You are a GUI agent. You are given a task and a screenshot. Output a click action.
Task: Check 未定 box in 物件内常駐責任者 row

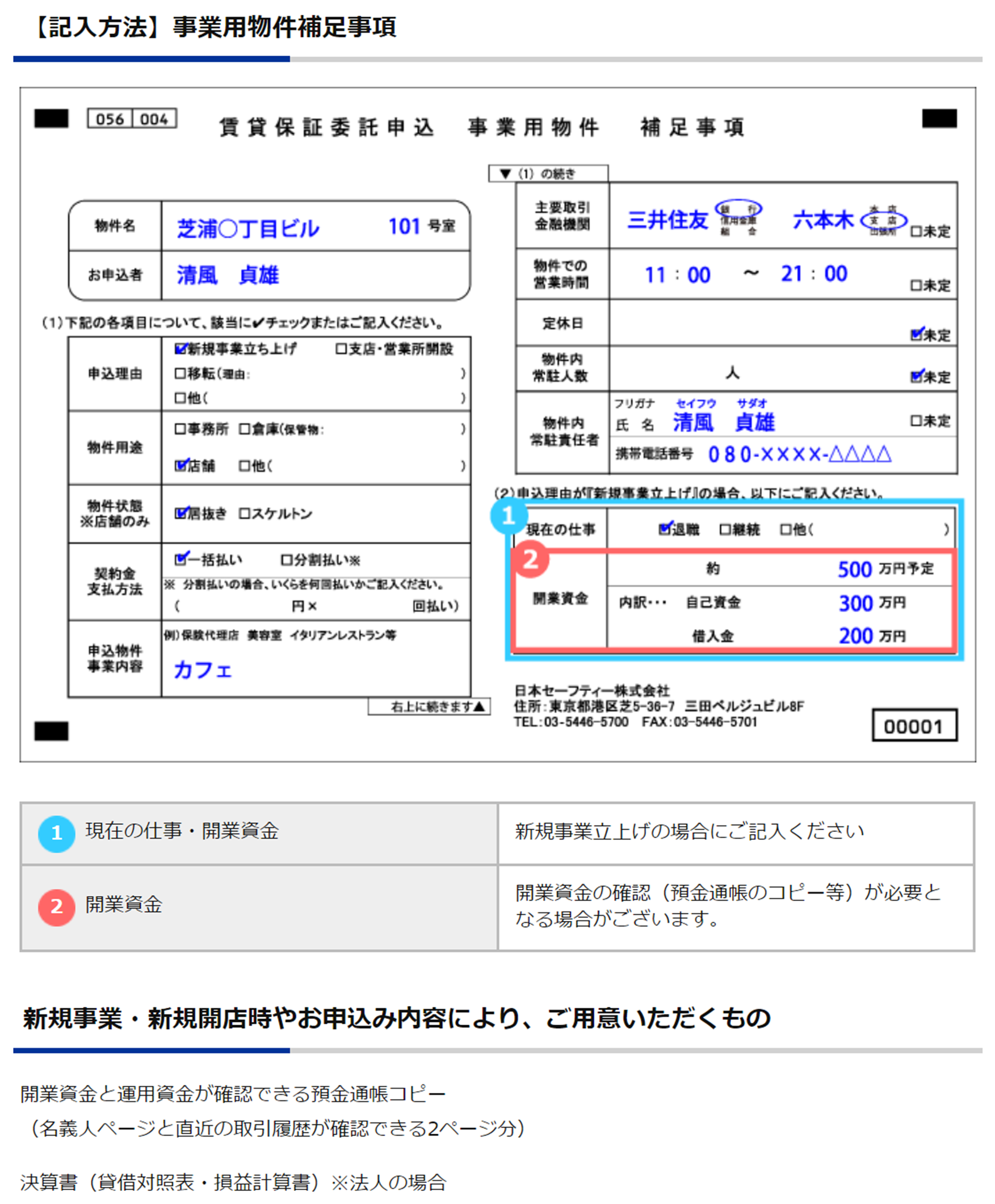click(916, 421)
